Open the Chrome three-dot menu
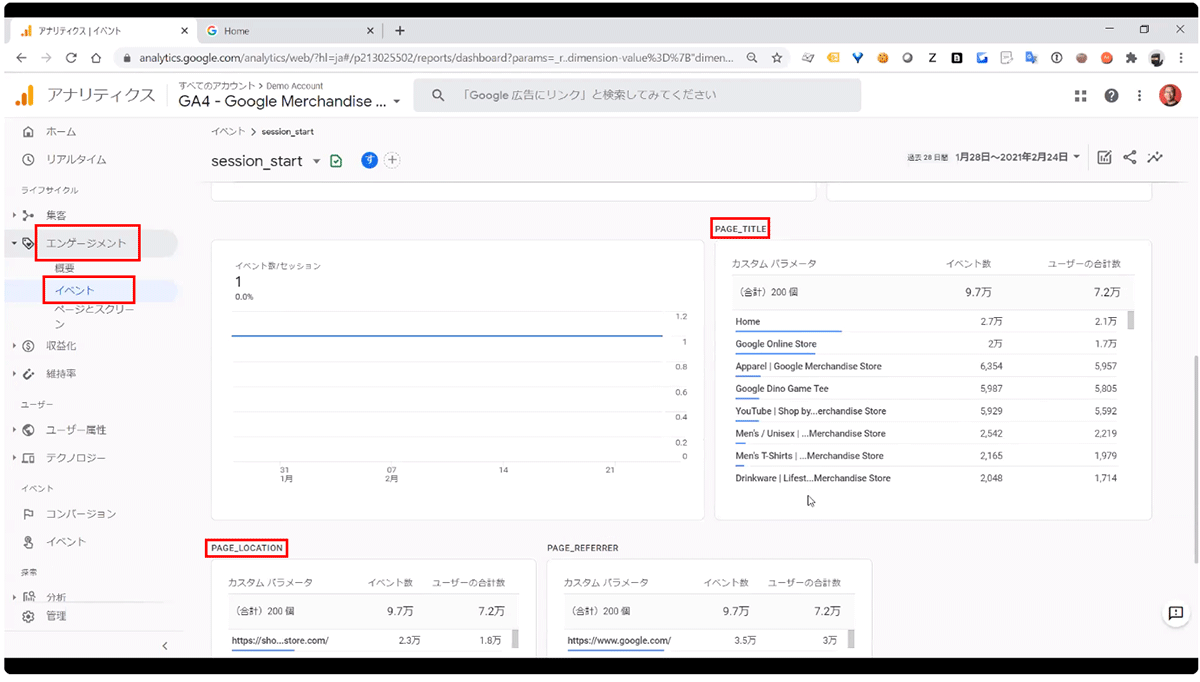Image resolution: width=1200 pixels, height=682 pixels. [x=1182, y=58]
